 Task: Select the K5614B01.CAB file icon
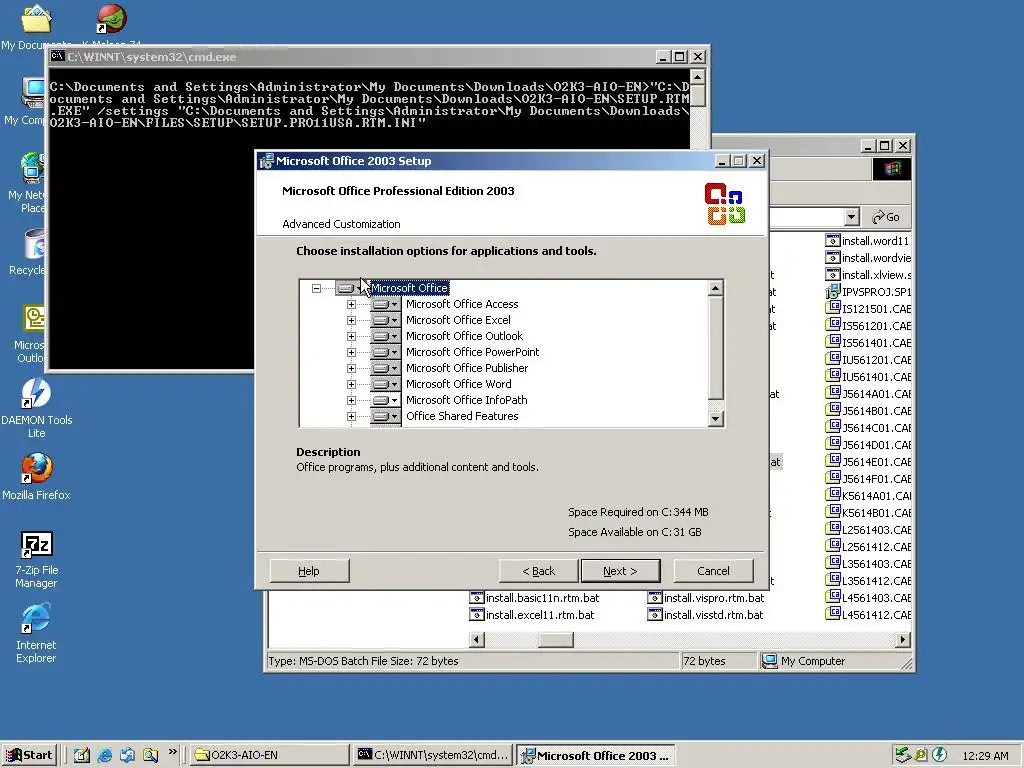[x=833, y=512]
